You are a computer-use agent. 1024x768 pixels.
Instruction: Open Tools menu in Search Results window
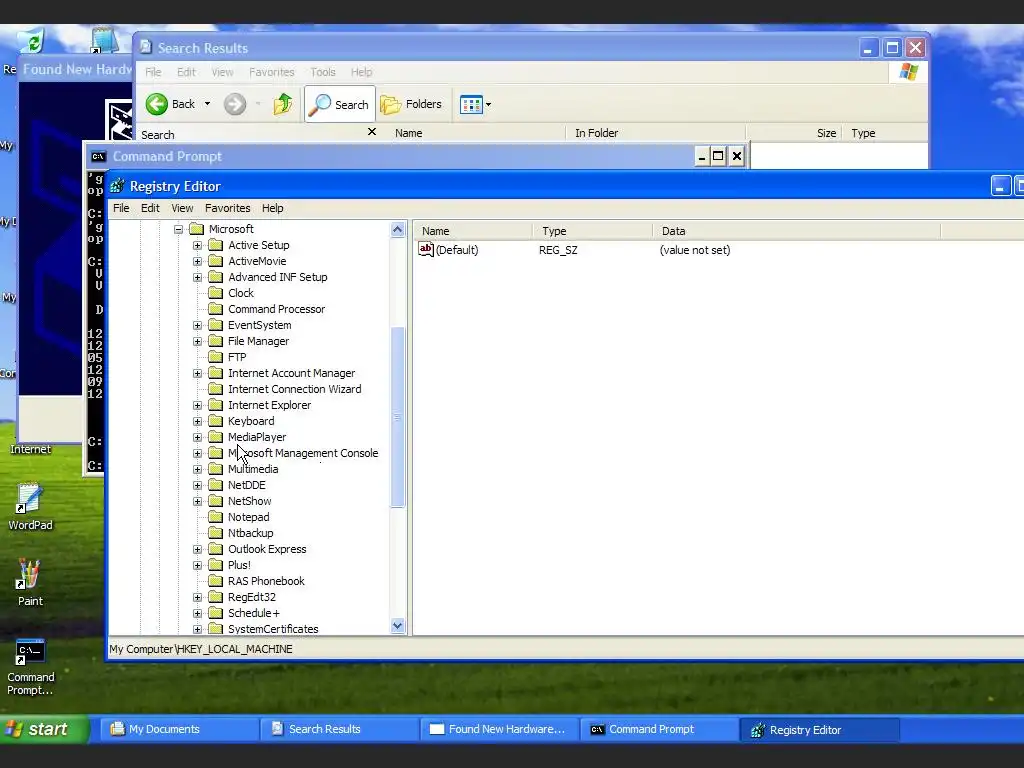pos(323,72)
